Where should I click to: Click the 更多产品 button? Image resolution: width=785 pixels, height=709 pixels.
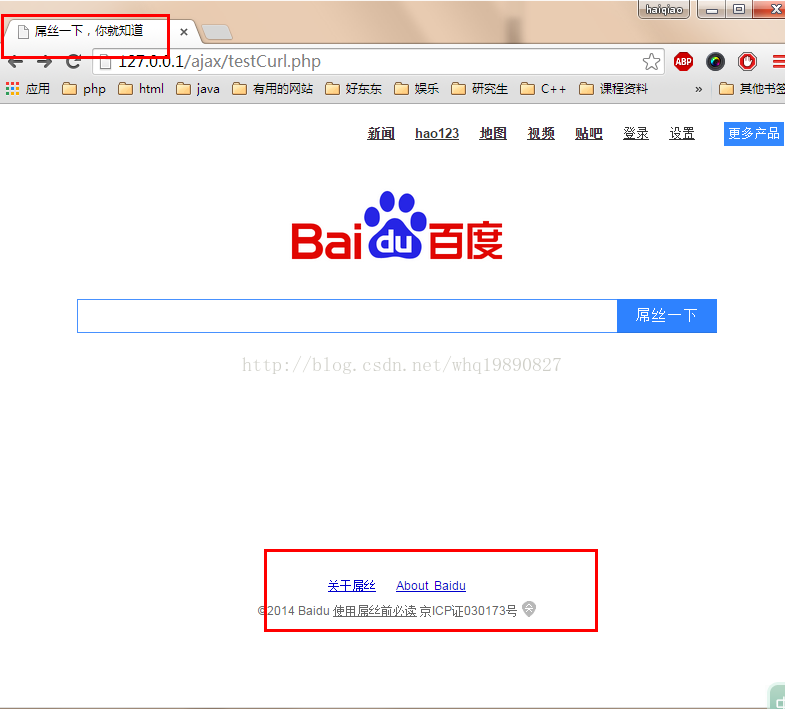(753, 134)
